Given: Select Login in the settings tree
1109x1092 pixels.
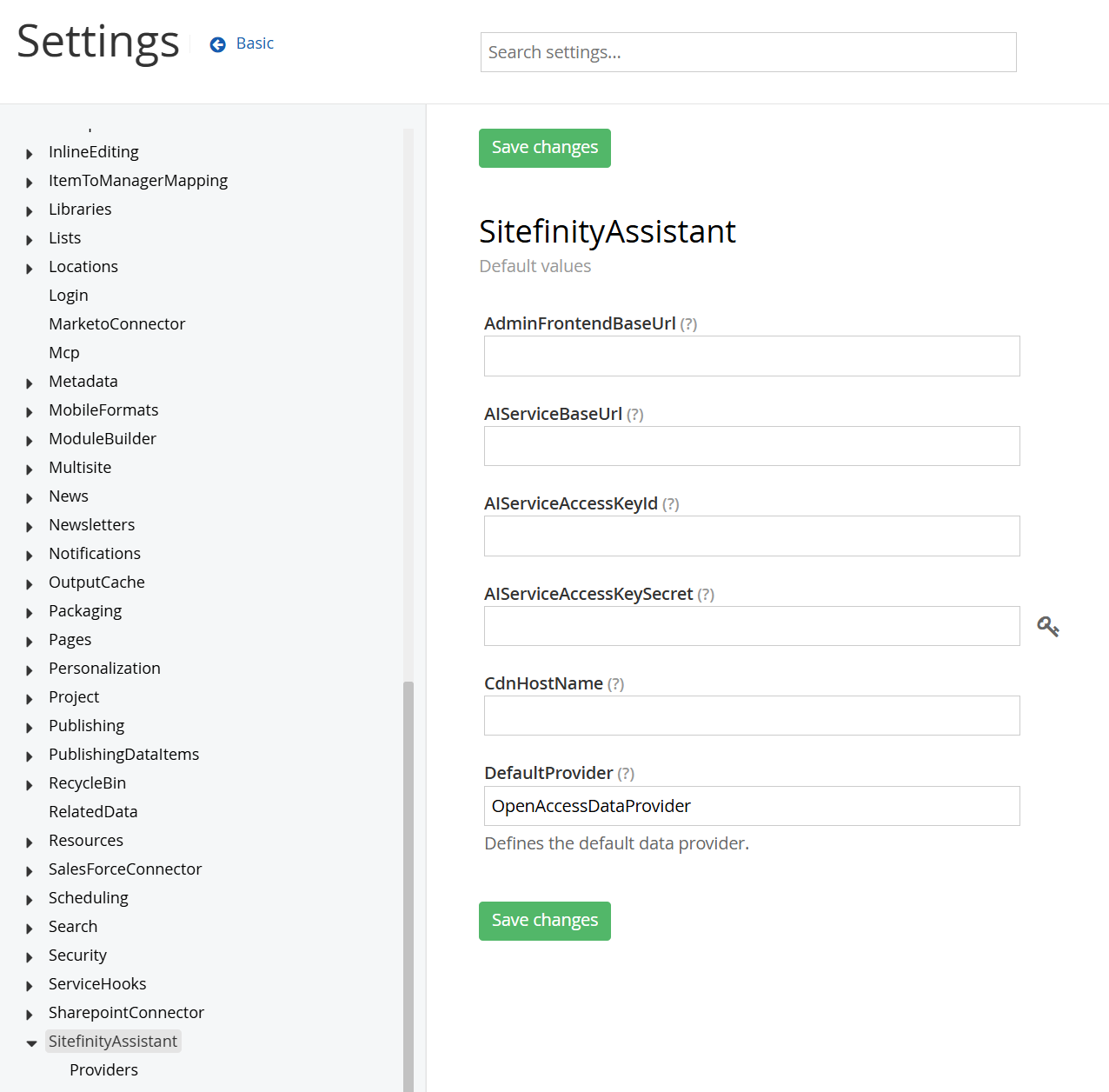Looking at the screenshot, I should (69, 296).
